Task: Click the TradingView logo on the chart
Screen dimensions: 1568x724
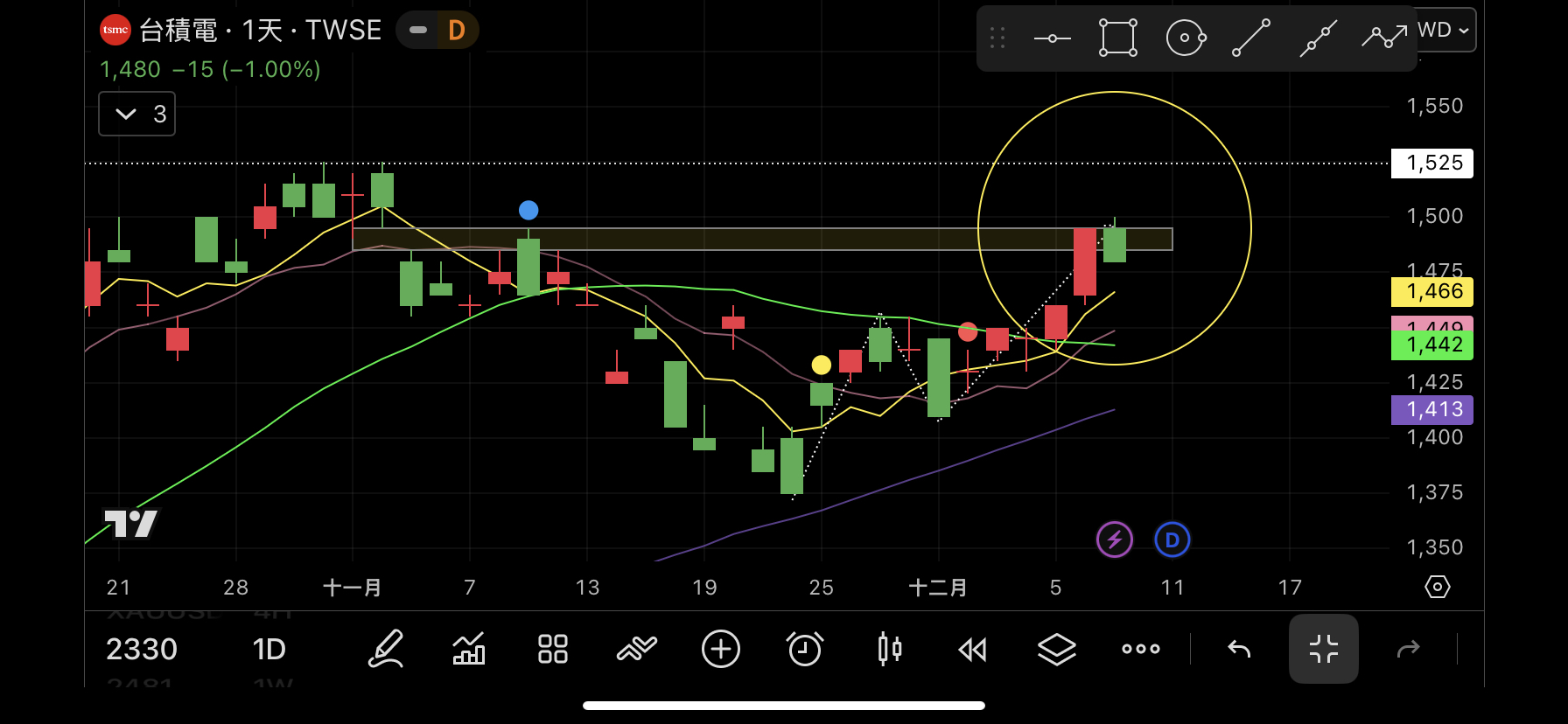Action: coord(131,524)
